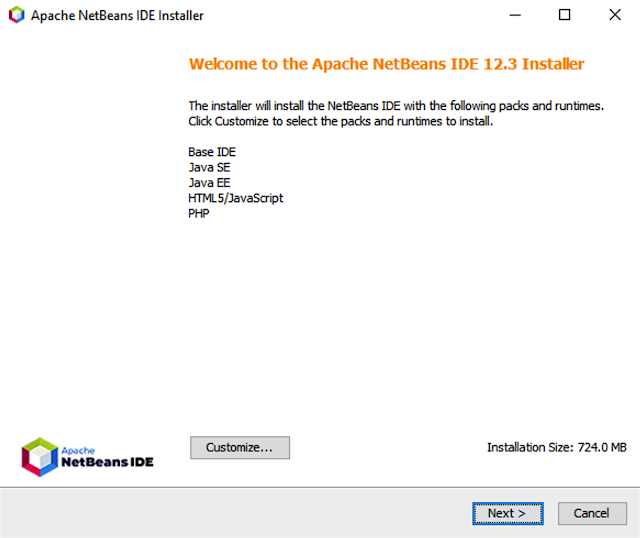Select the 'Base IDE' pack text

[x=212, y=152]
